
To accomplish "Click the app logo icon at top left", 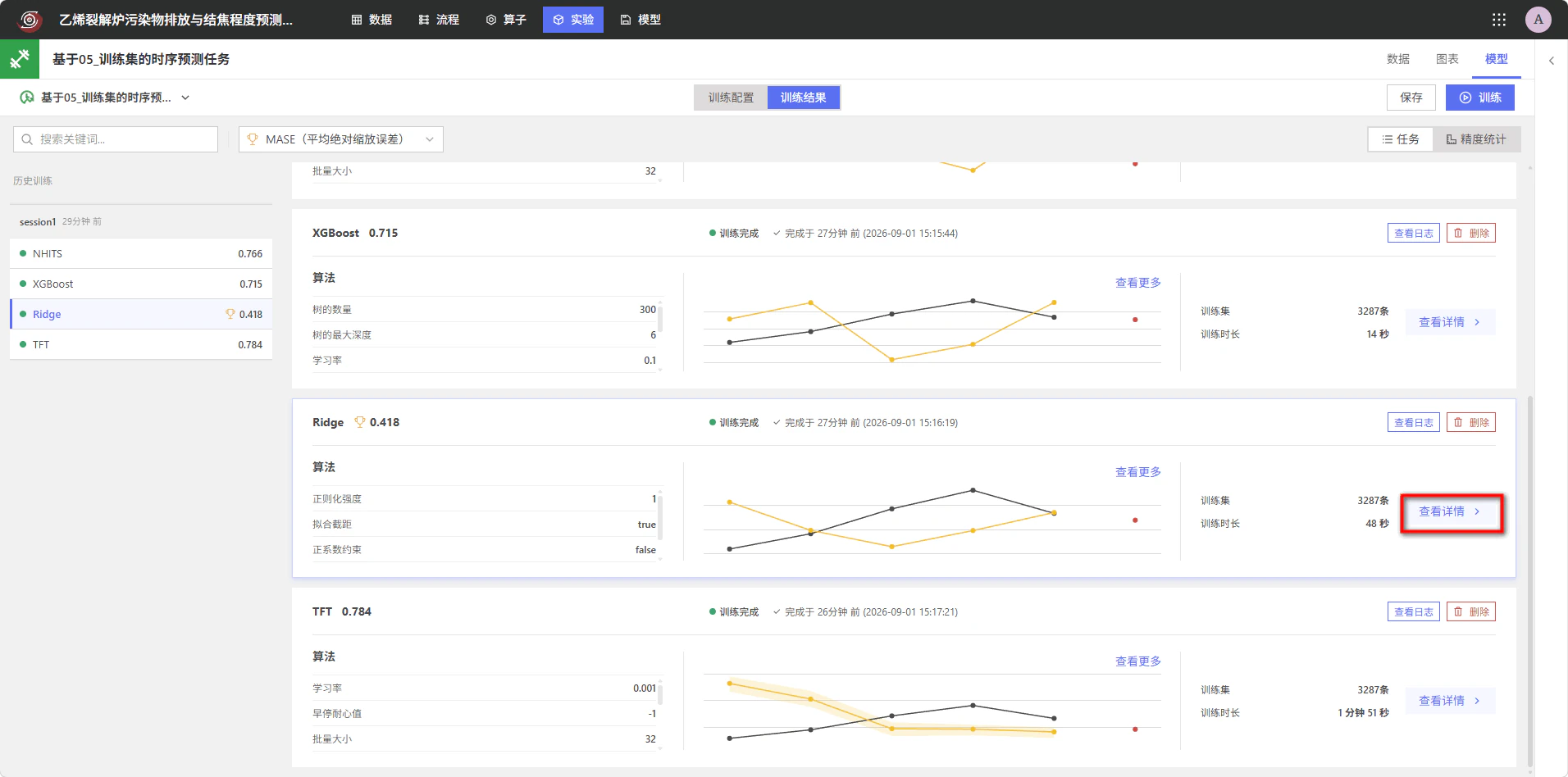I will 30,20.
